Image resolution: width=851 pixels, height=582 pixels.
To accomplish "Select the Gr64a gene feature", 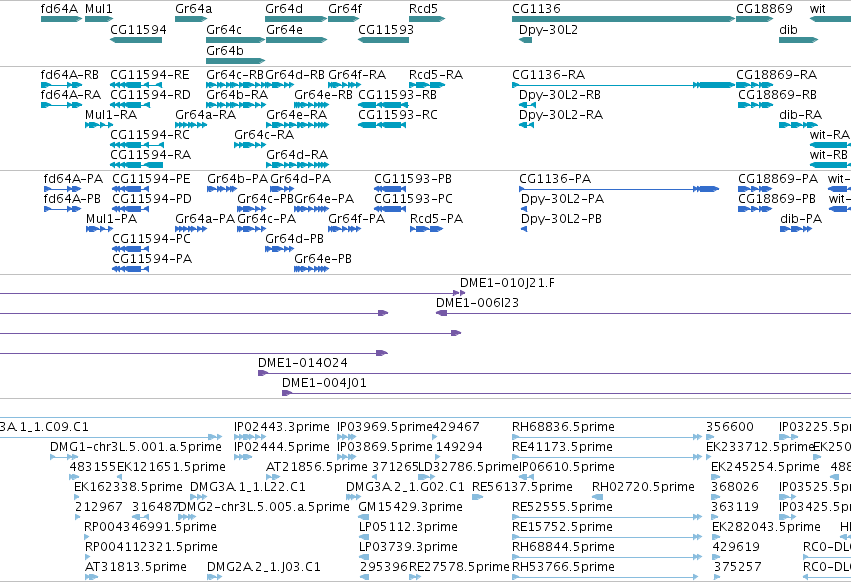I will (x=191, y=19).
